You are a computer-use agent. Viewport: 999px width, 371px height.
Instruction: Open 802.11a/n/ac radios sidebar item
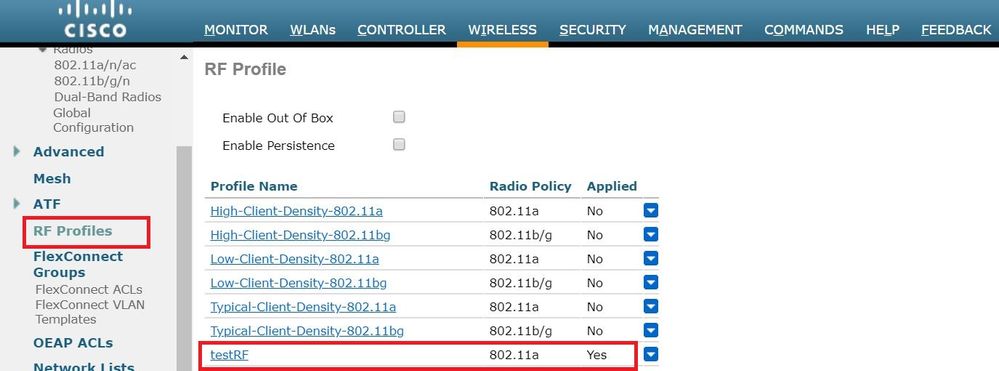pyautogui.click(x=95, y=65)
